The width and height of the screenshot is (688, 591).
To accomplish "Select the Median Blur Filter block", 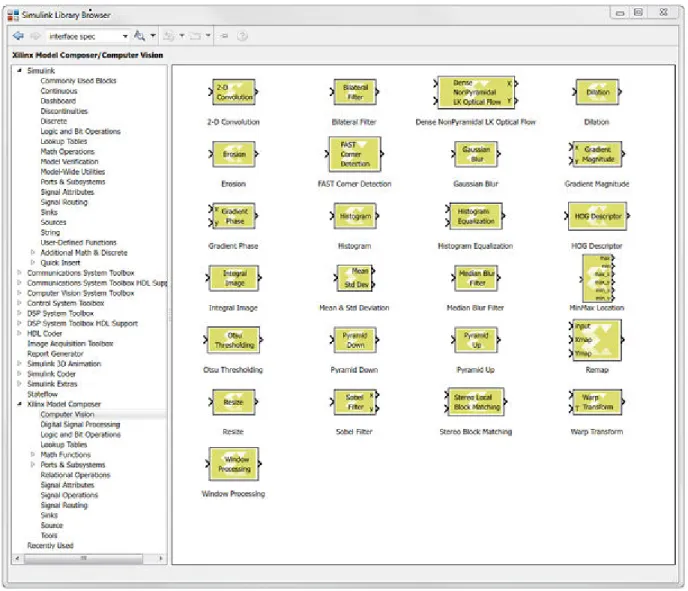I will 476,278.
